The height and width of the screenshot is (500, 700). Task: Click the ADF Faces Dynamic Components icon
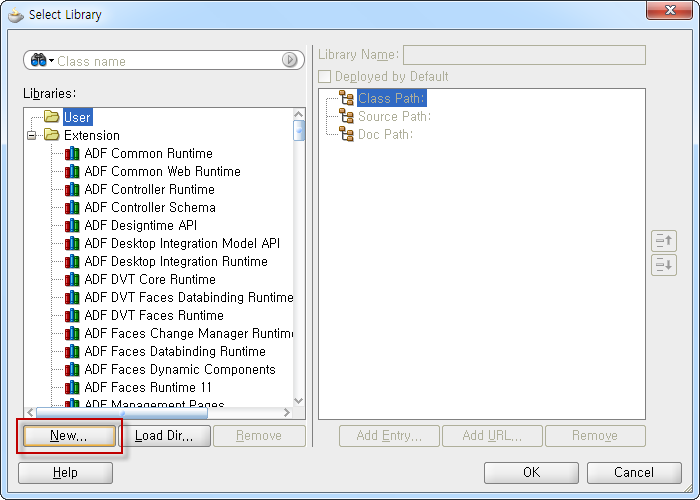coord(72,369)
